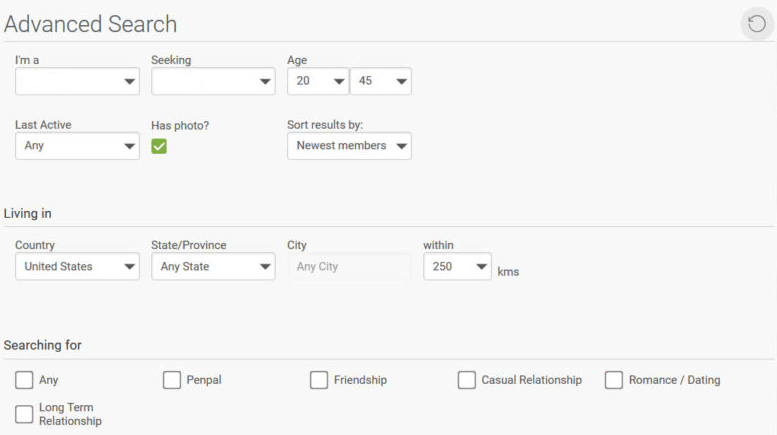Screen dimensions: 777x435
Task: Open Sort results by Newest members dropdown
Action: [x=349, y=146]
